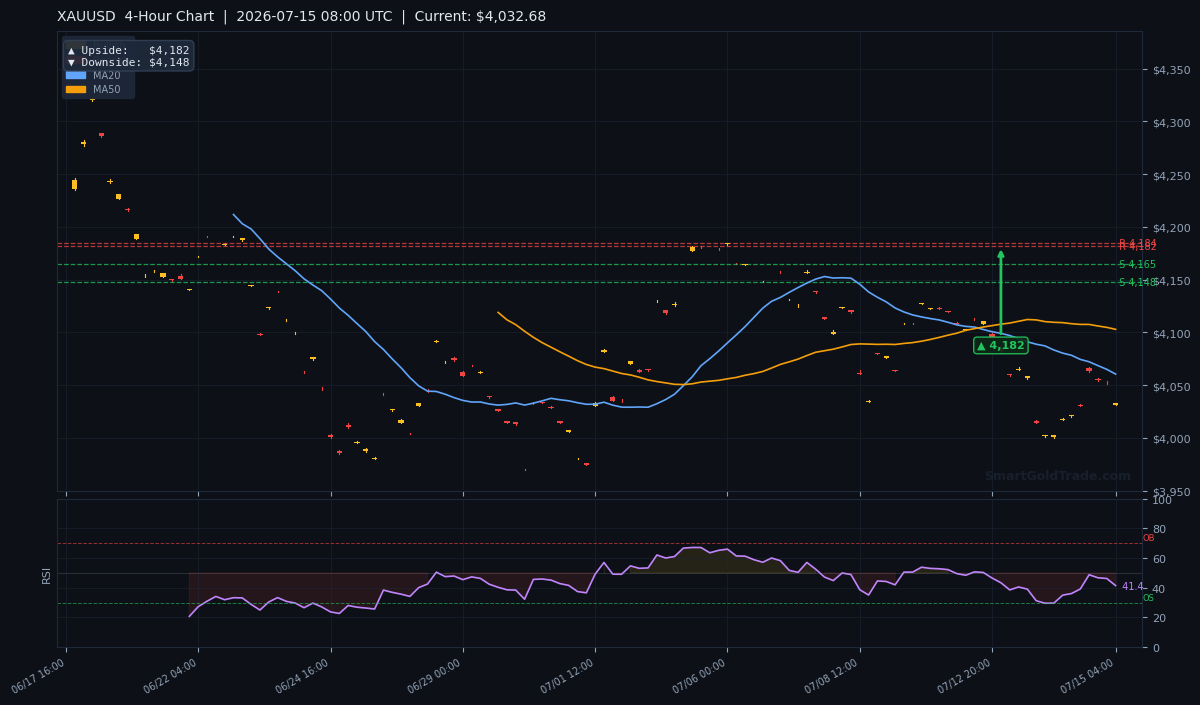Click the green OS oversold label
This screenshot has height=705, width=1200.
[x=1148, y=598]
